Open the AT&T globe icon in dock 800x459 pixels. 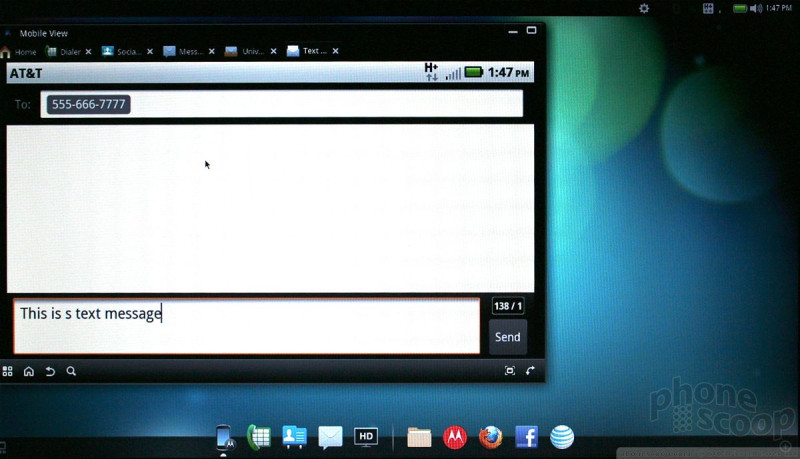pyautogui.click(x=562, y=437)
